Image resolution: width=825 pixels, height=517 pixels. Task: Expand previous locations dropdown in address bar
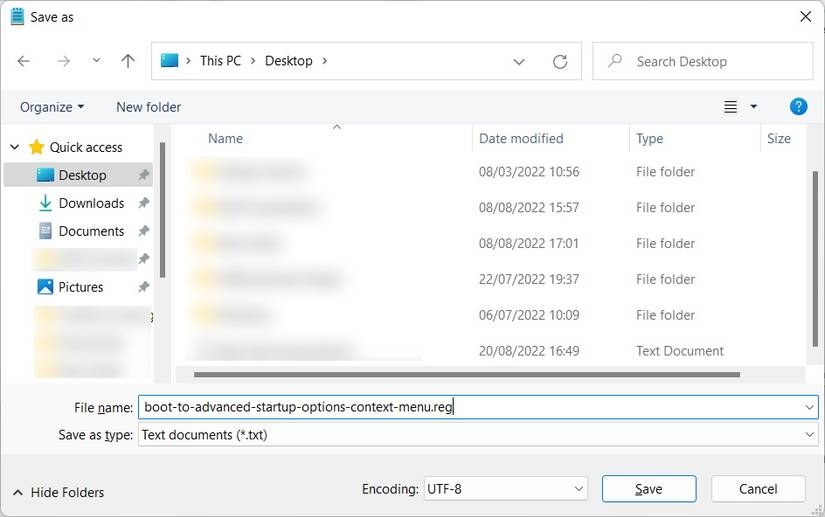point(519,62)
